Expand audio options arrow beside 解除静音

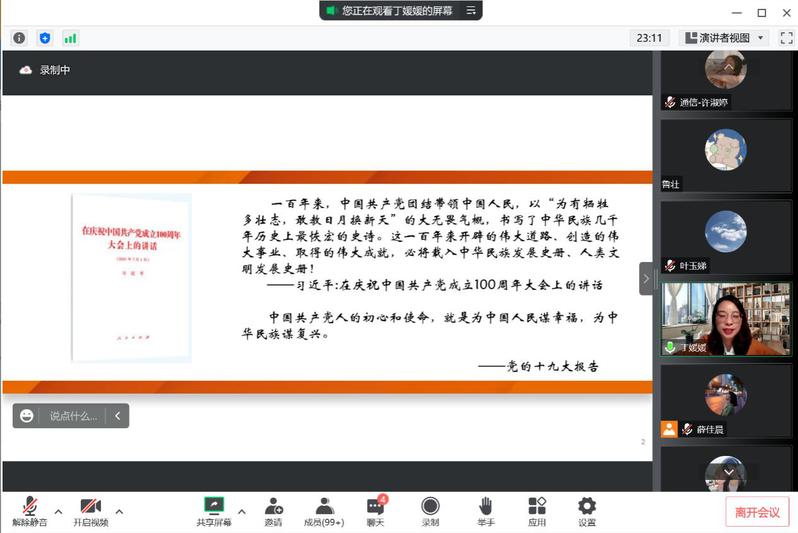(58, 512)
